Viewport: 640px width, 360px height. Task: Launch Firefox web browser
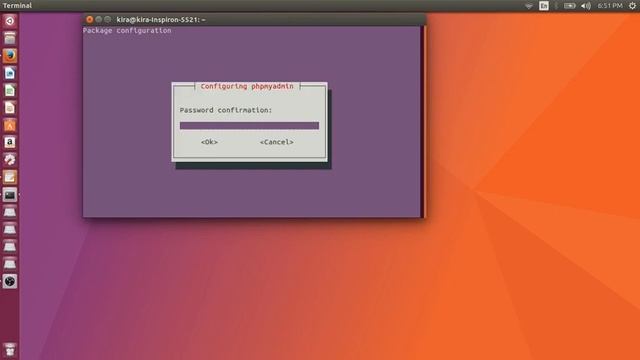(x=10, y=56)
